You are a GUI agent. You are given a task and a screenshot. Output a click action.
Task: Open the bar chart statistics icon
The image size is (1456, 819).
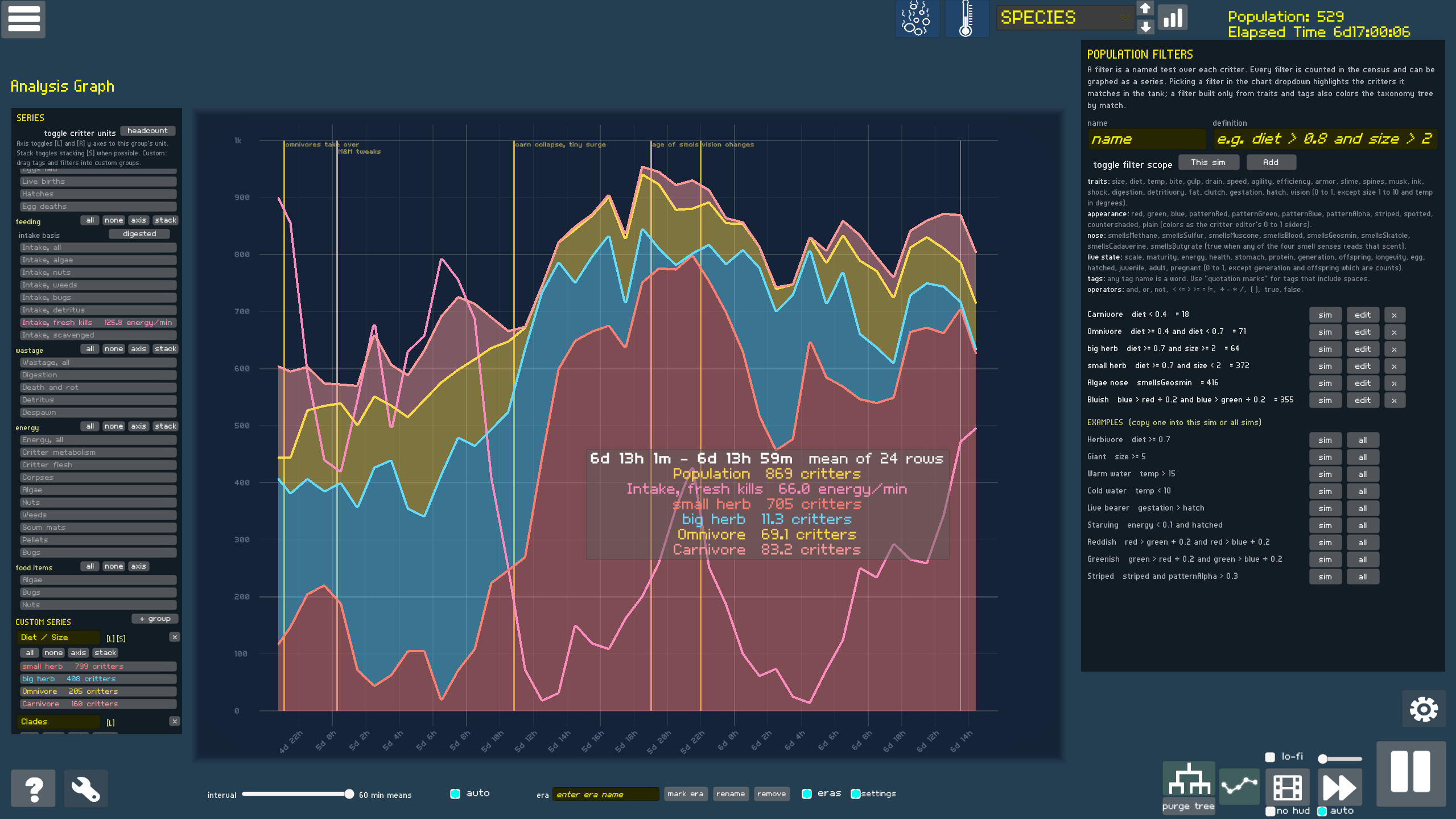tap(1173, 18)
